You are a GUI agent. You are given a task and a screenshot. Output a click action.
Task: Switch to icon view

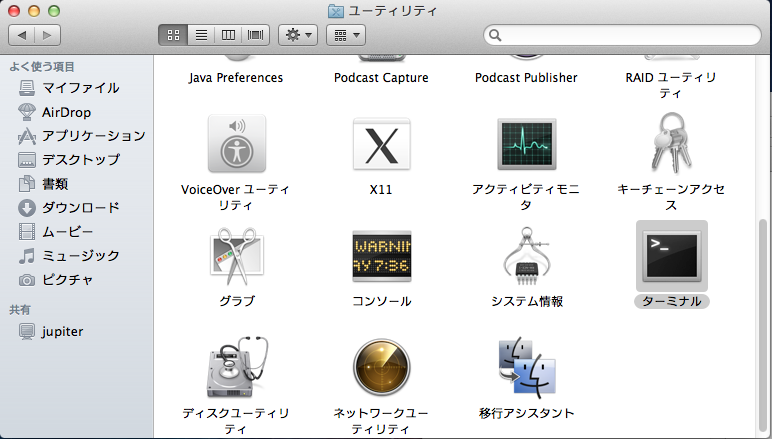point(173,35)
